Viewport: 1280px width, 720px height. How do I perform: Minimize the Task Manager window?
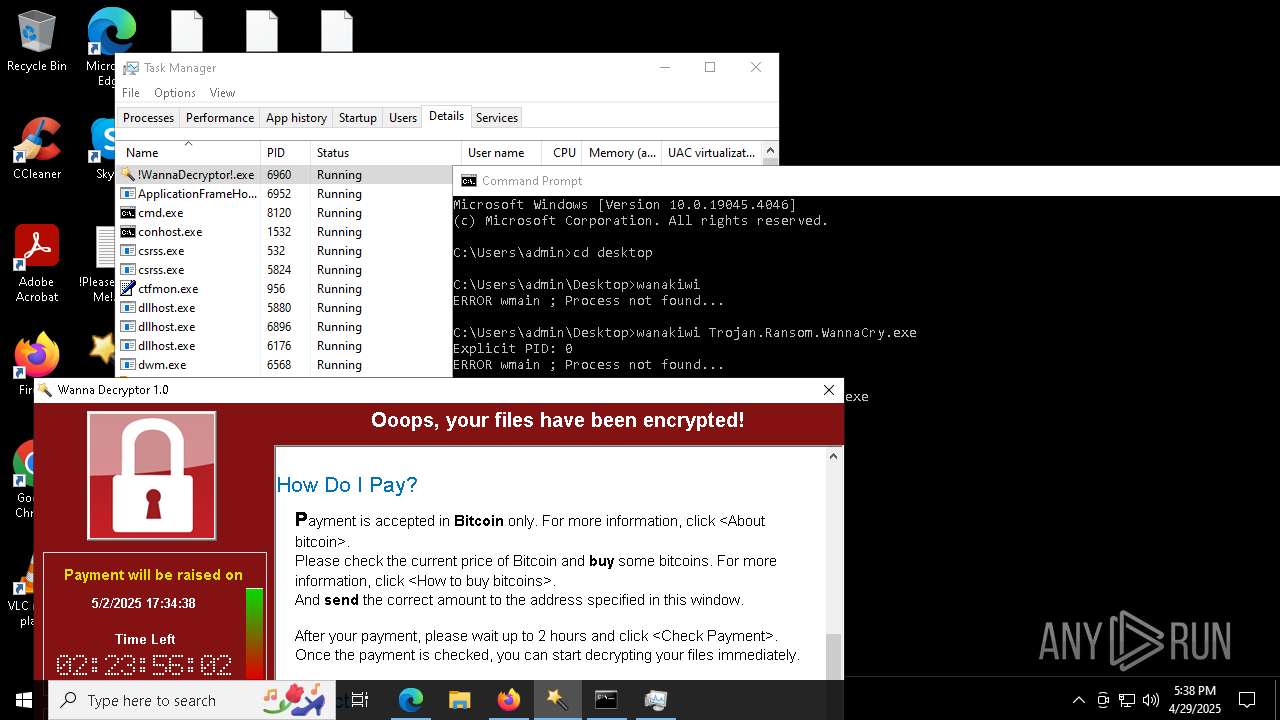pos(665,67)
